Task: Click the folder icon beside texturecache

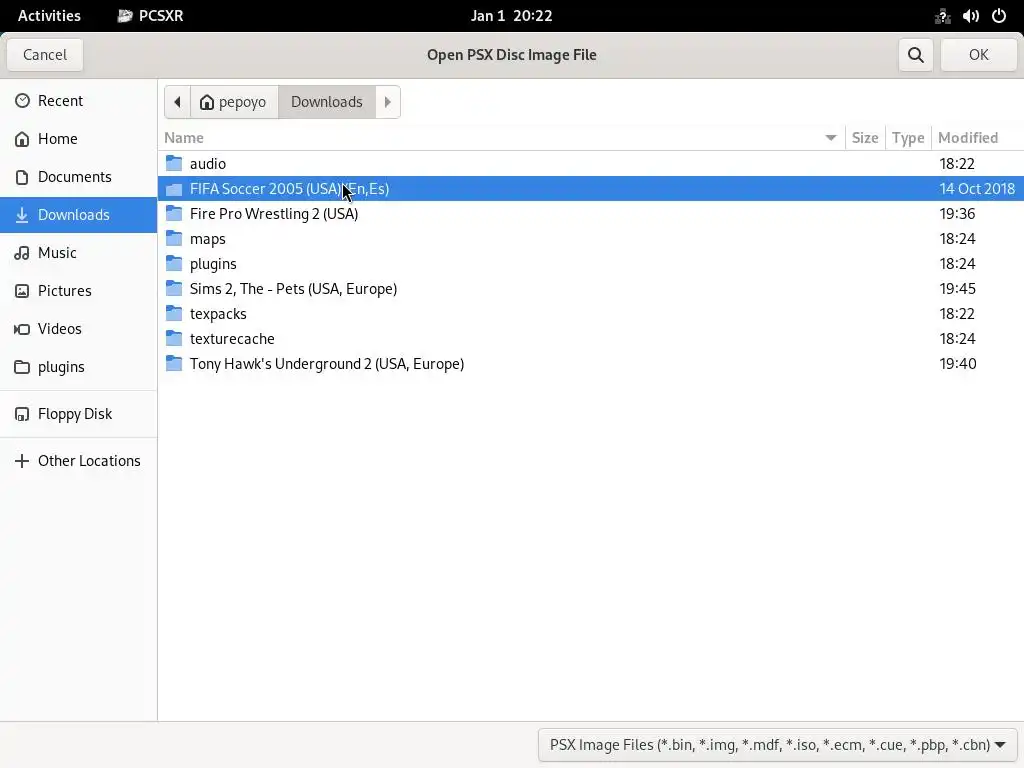Action: (174, 338)
